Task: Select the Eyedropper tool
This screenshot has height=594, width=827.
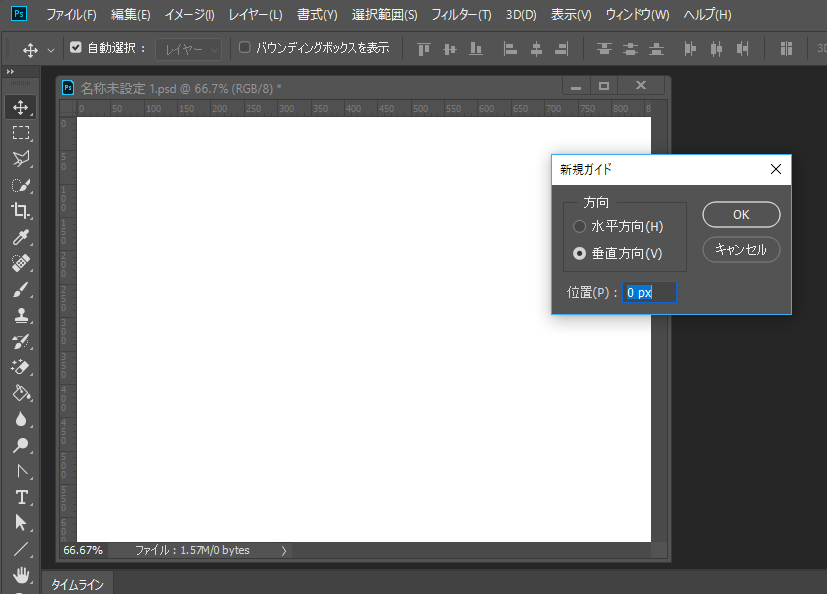Action: (21, 237)
